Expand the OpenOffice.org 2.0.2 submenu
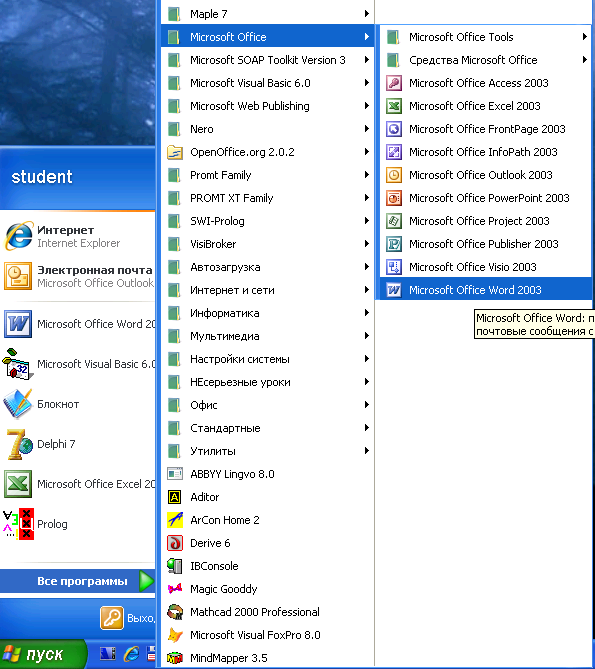The width and height of the screenshot is (595, 669). [267, 152]
